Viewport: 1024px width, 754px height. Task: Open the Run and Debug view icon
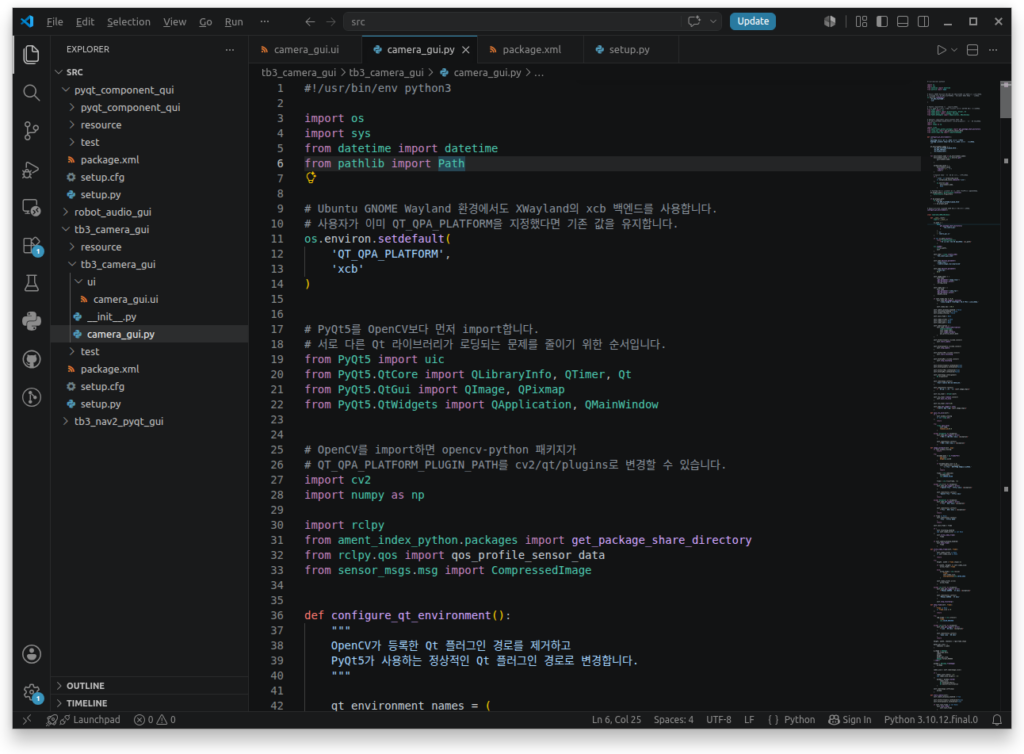[31, 170]
